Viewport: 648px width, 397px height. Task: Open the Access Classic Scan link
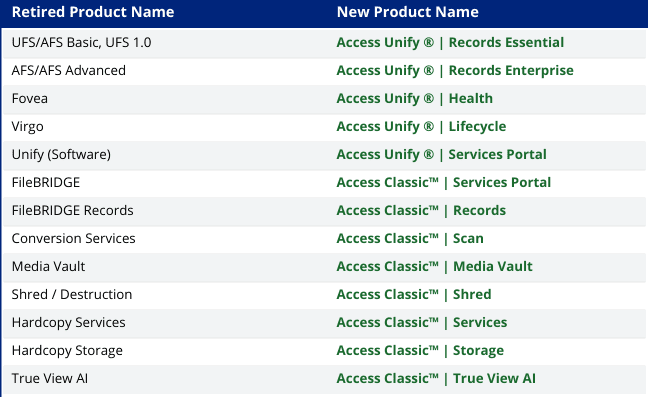[410, 239]
